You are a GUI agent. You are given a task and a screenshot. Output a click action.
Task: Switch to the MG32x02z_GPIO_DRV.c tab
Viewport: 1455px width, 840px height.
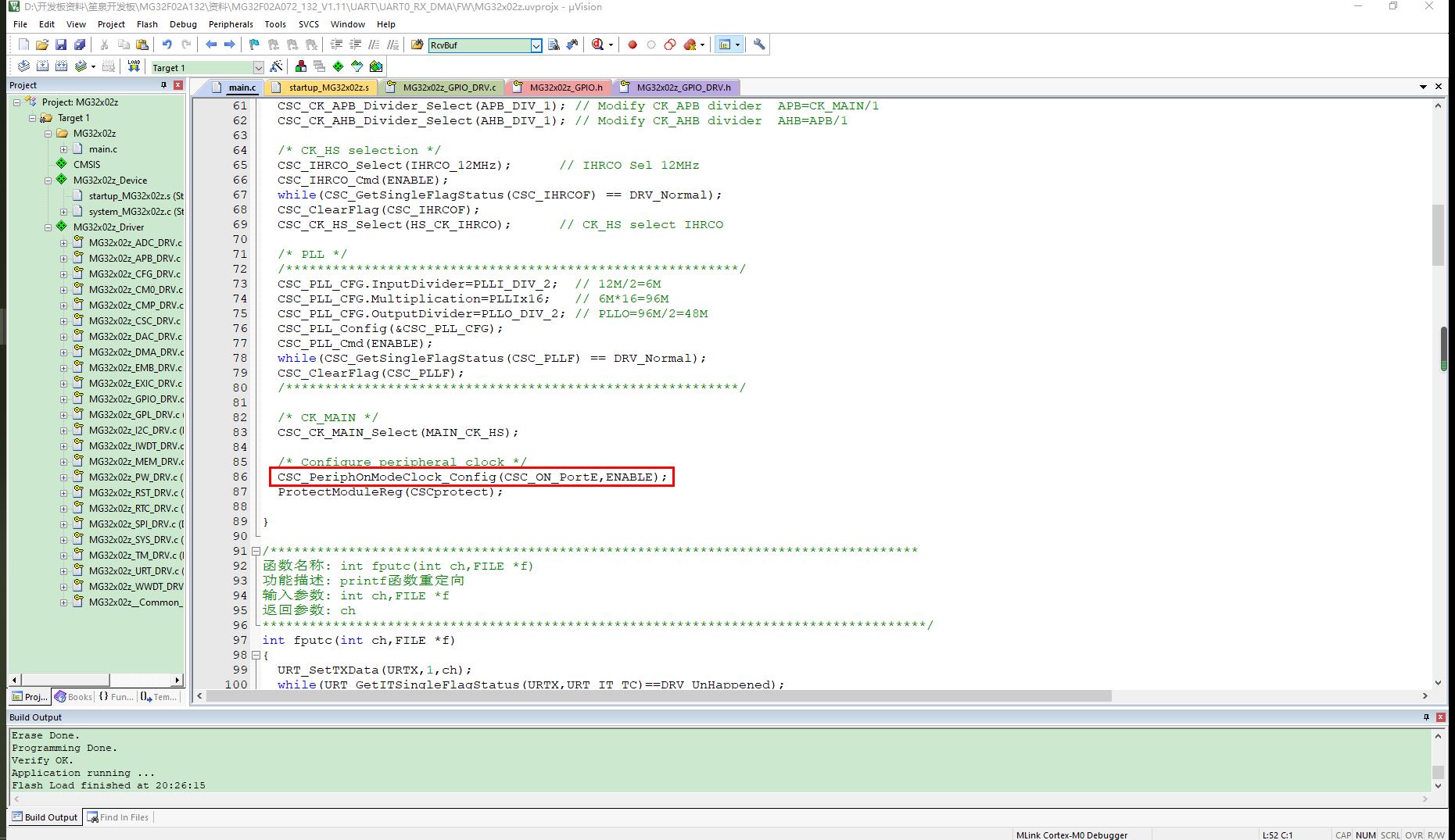pos(441,88)
